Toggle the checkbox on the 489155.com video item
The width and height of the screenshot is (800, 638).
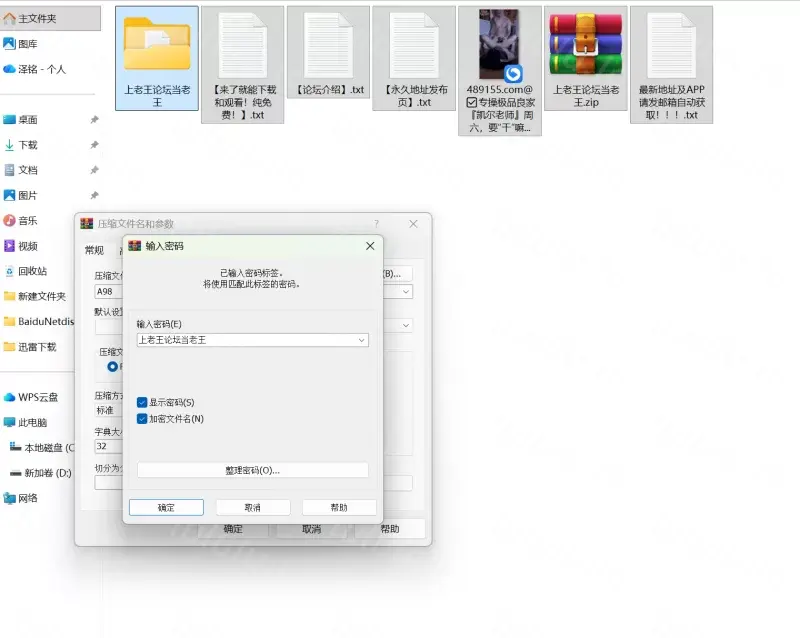(472, 103)
